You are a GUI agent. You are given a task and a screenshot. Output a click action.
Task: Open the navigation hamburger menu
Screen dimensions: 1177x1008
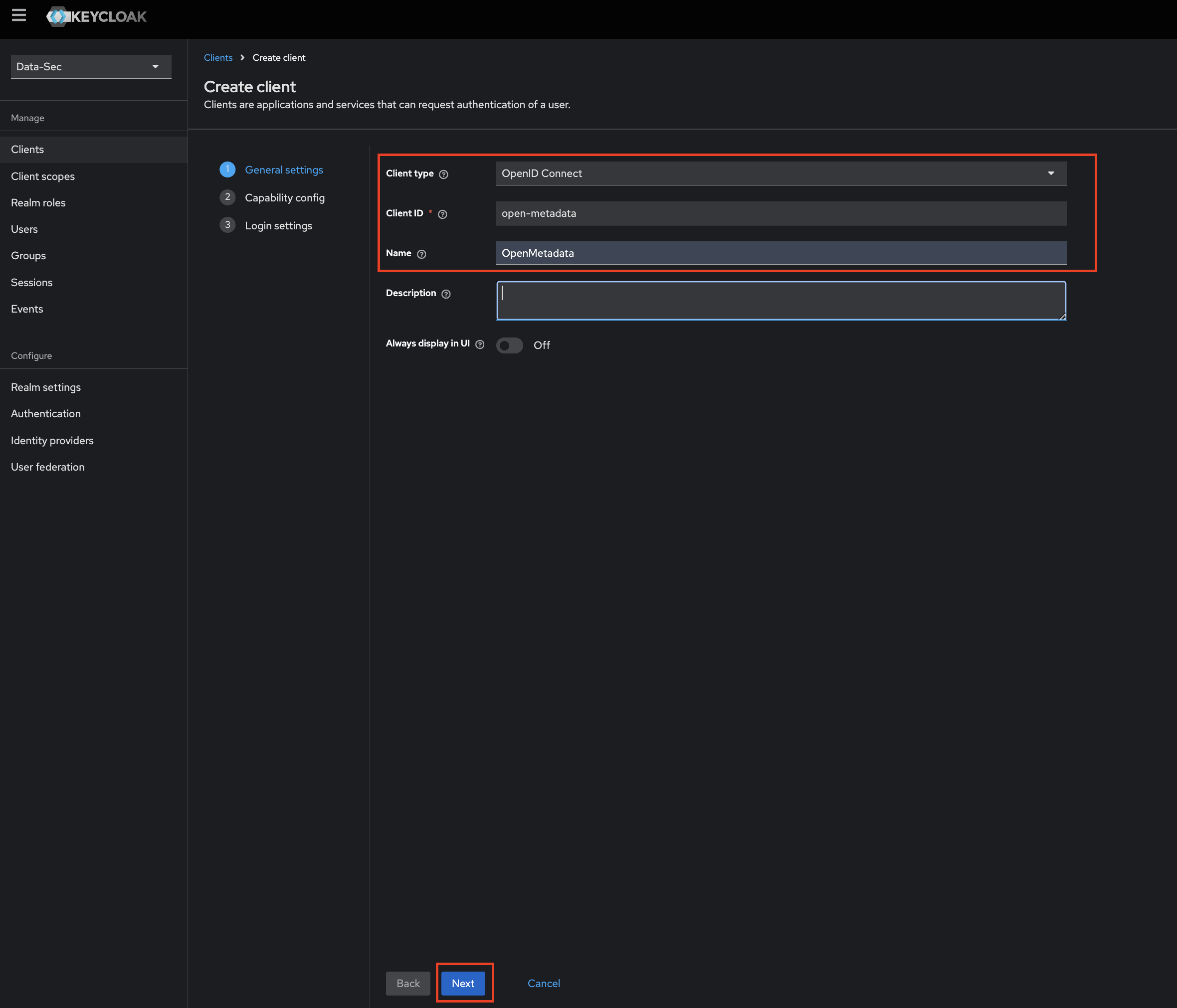pos(19,16)
